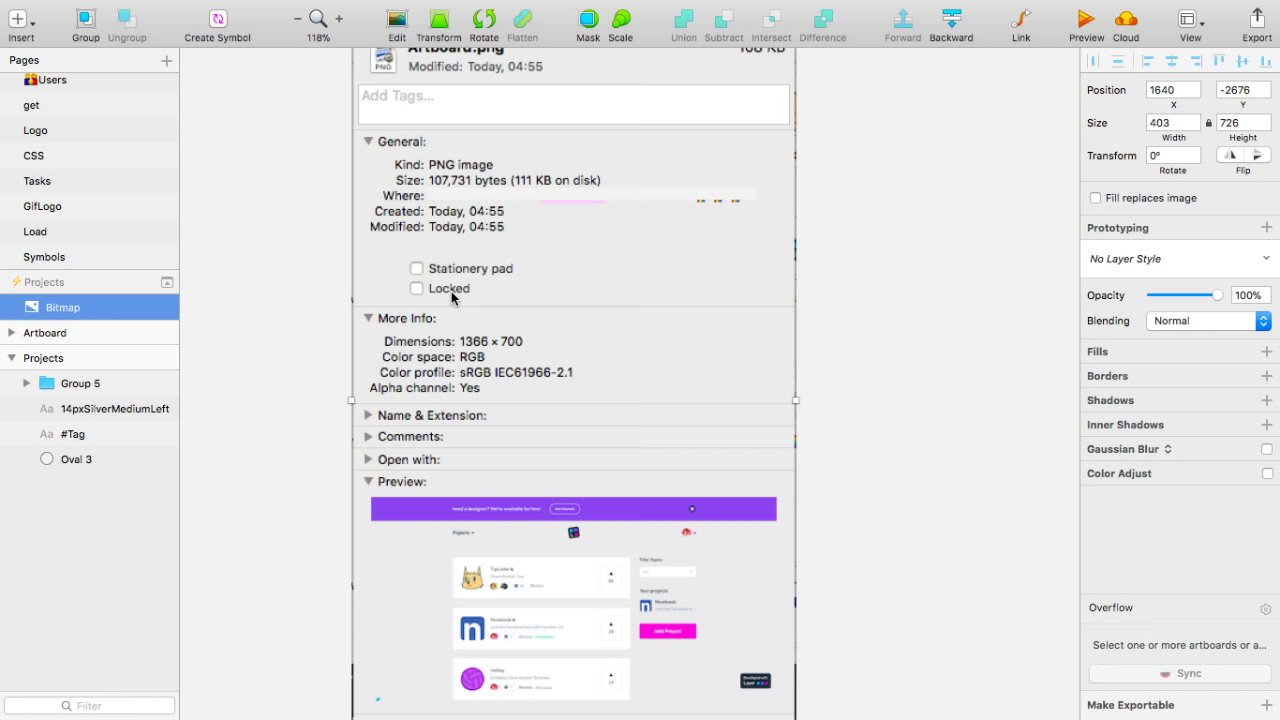Click the Flatten toolbar icon
The height and width of the screenshot is (720, 1280).
tap(522, 19)
